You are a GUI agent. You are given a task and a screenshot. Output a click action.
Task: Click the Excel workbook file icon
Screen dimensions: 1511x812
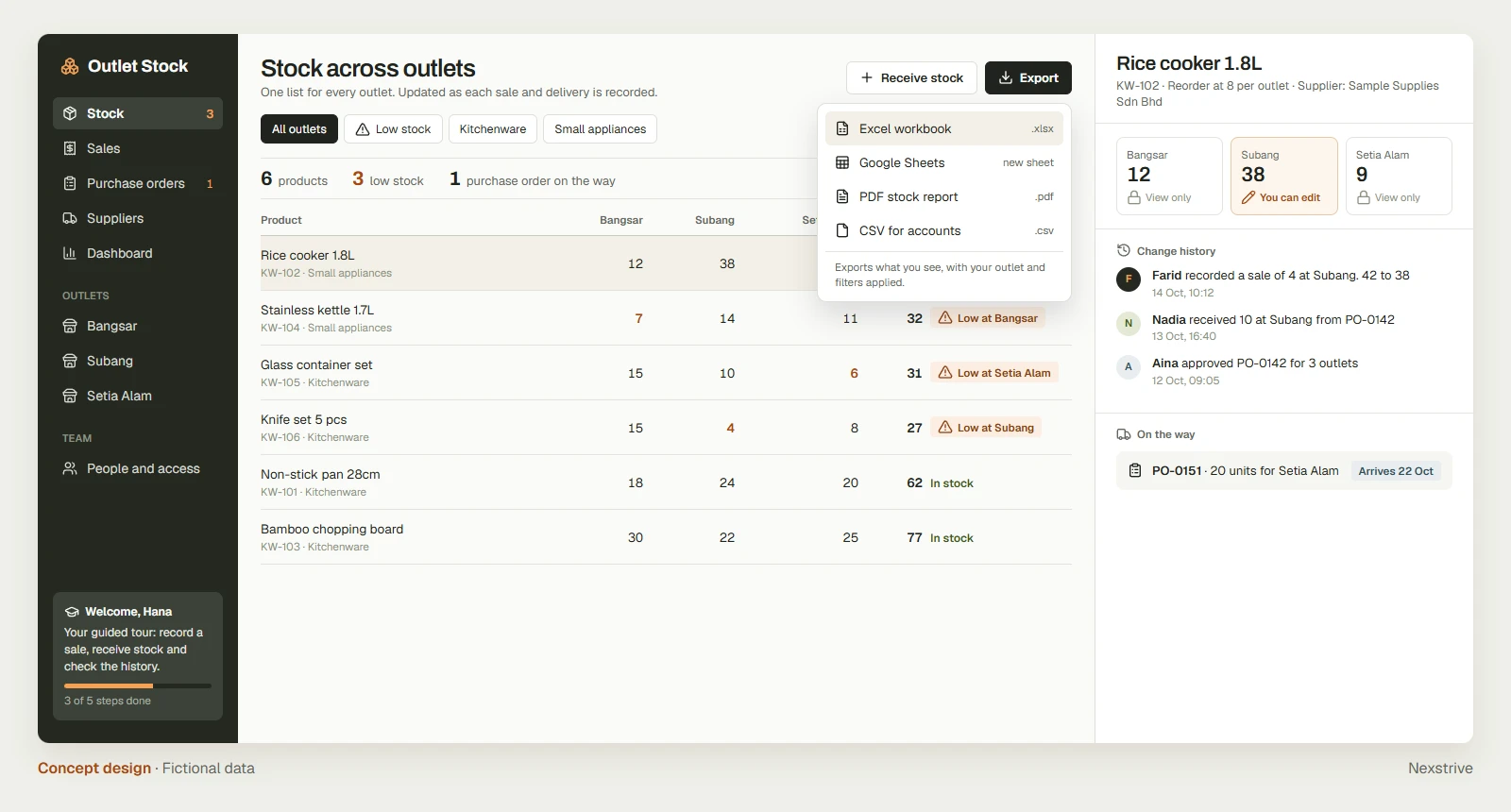(842, 128)
